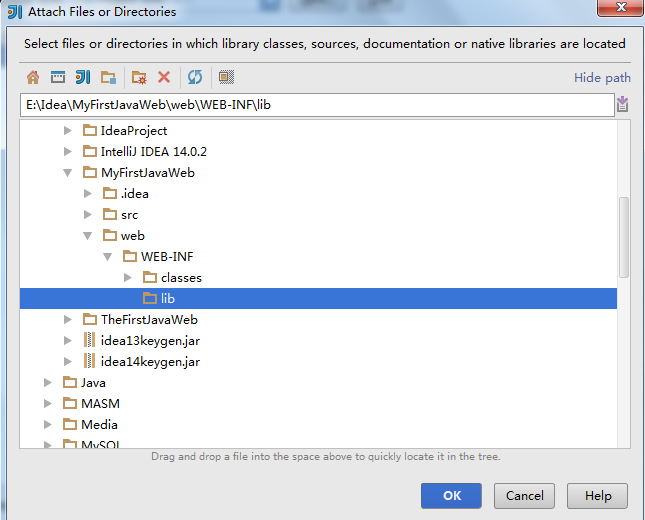Open recent paths history icon beside path field

click(622, 104)
